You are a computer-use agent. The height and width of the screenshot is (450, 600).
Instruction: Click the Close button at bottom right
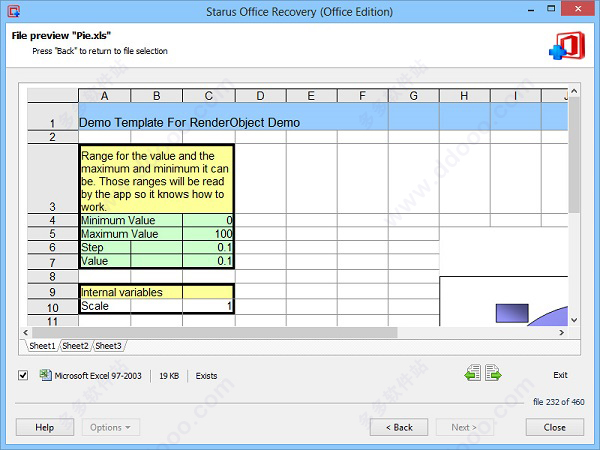(x=555, y=427)
